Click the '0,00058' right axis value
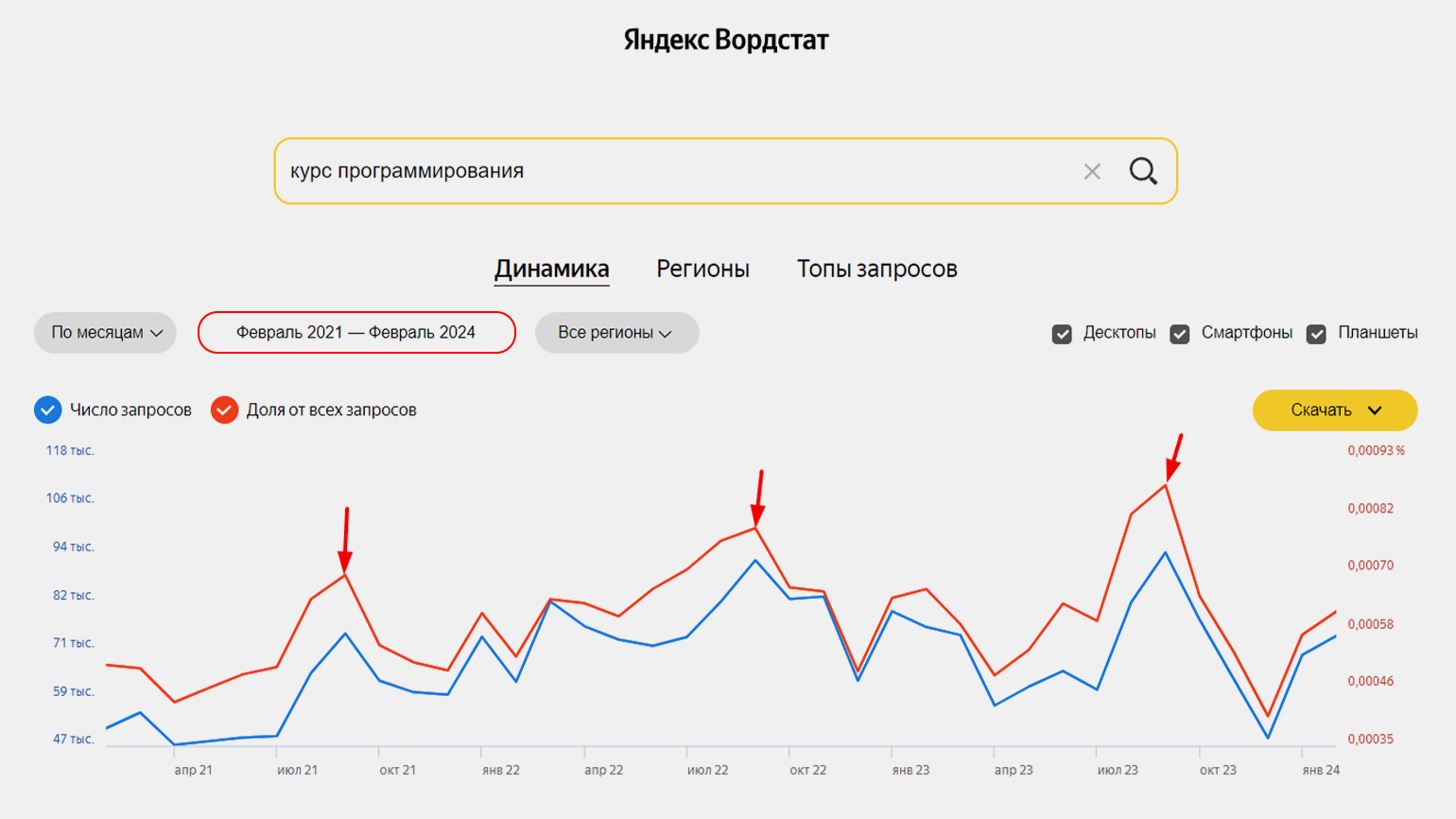The image size is (1456, 819). [1371, 624]
